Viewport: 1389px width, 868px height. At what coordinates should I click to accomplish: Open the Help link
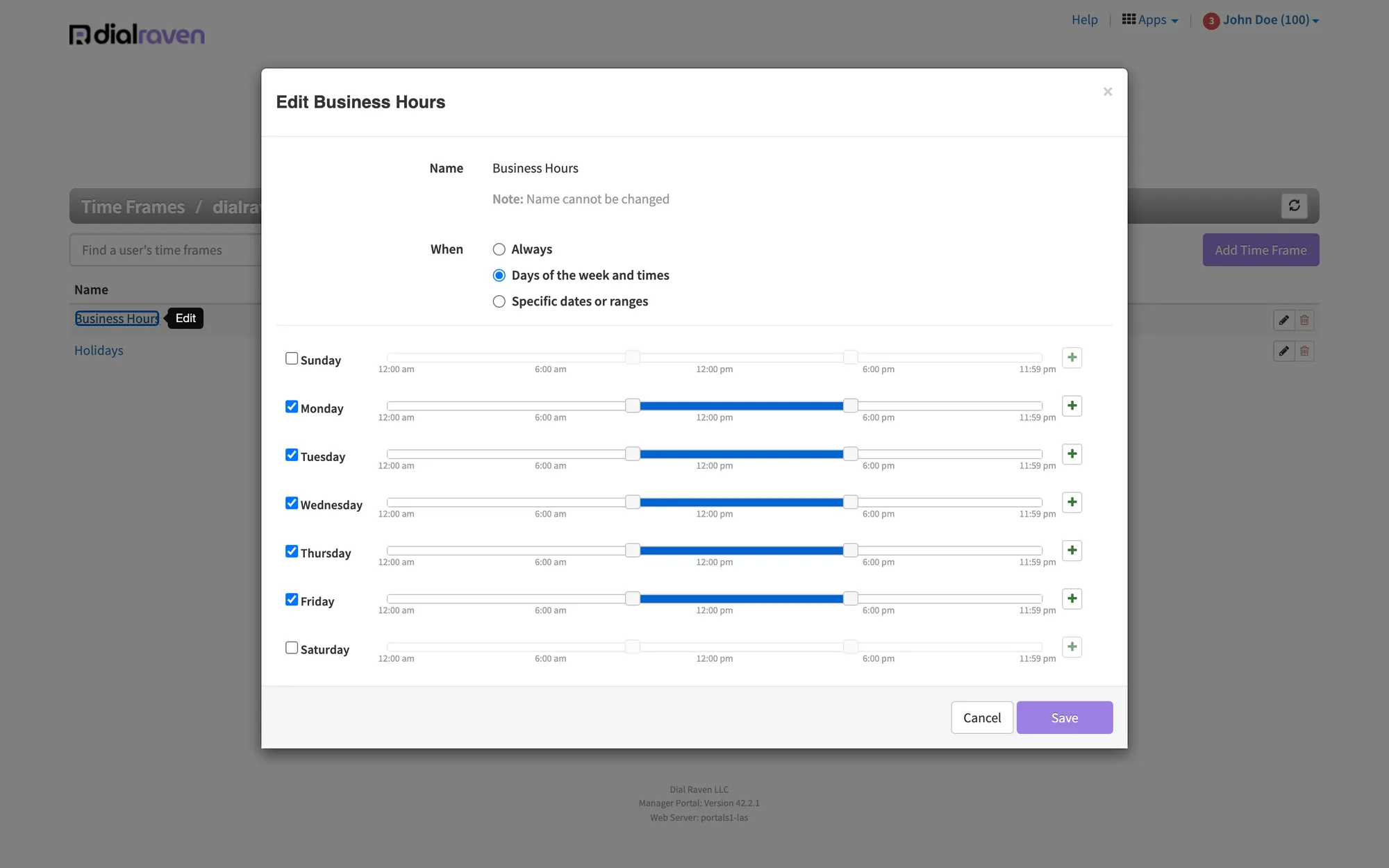(1084, 20)
